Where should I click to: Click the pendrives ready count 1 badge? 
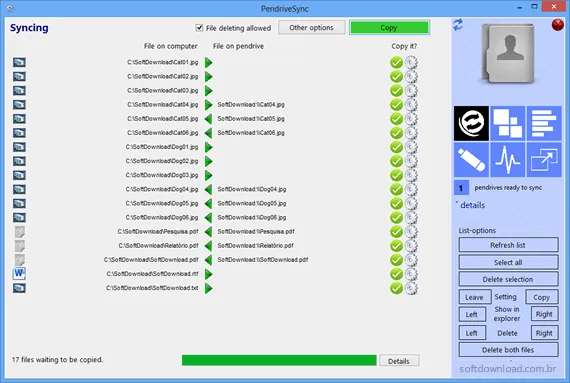[x=461, y=188]
